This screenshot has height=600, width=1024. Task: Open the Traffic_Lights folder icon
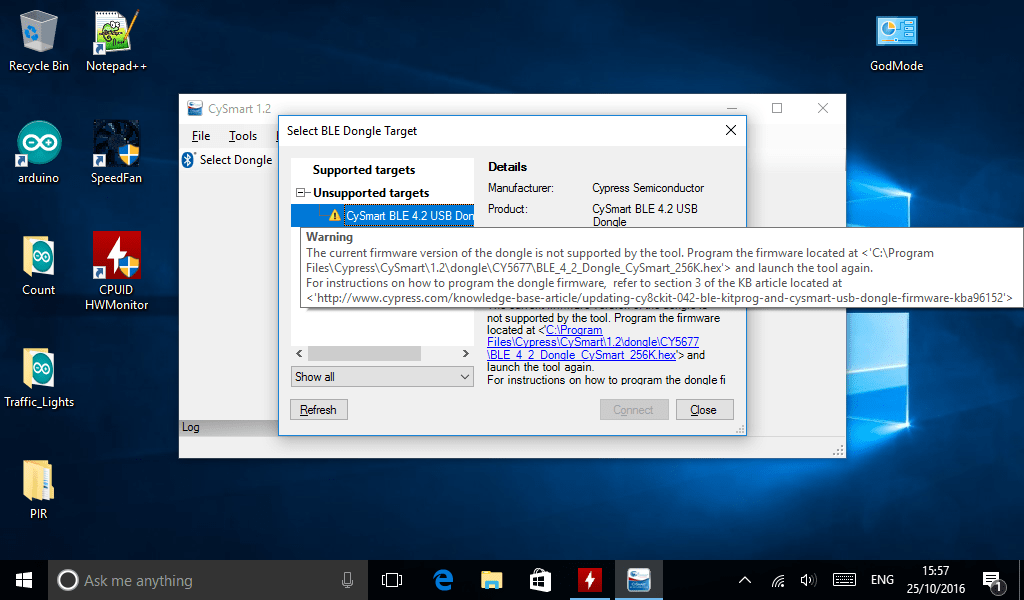(39, 377)
